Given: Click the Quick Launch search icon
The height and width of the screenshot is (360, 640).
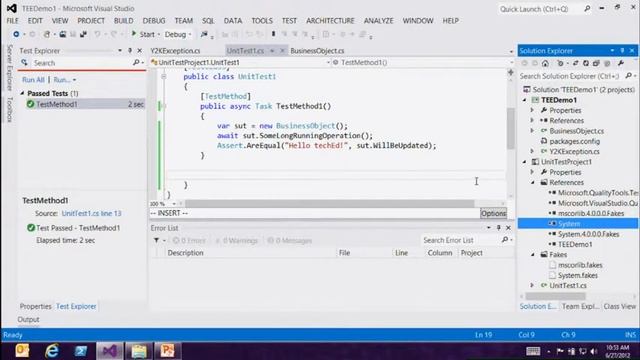Looking at the screenshot, I should pos(587,9).
